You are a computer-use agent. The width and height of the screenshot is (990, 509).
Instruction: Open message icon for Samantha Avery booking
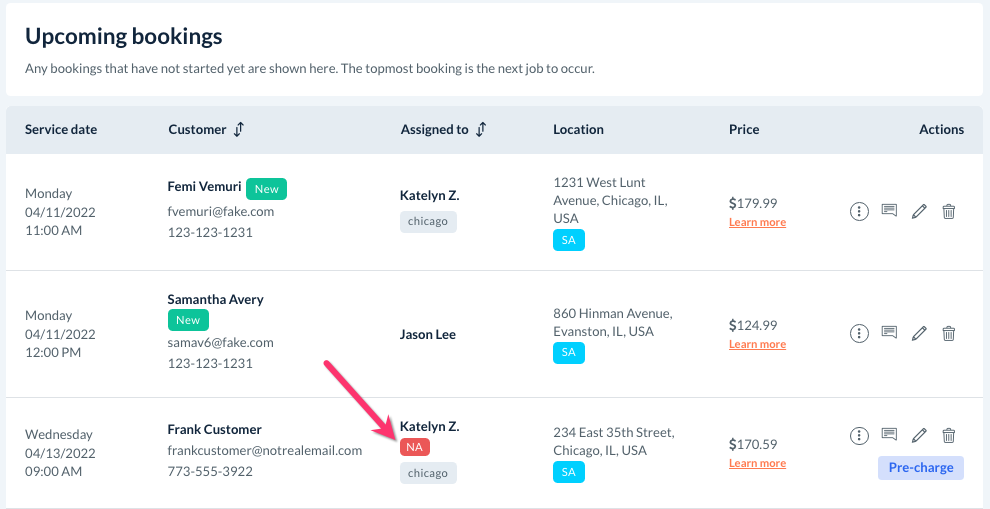(889, 333)
